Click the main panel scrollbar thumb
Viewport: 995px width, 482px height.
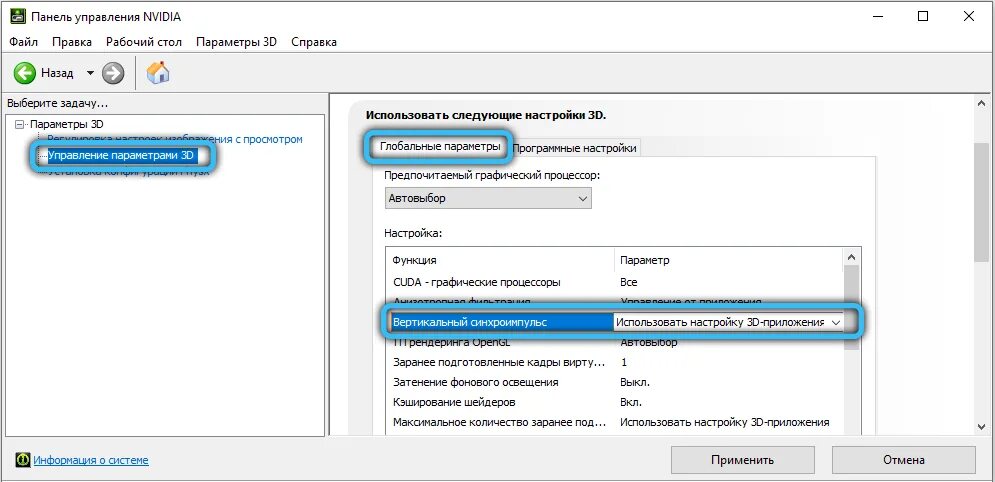click(982, 202)
